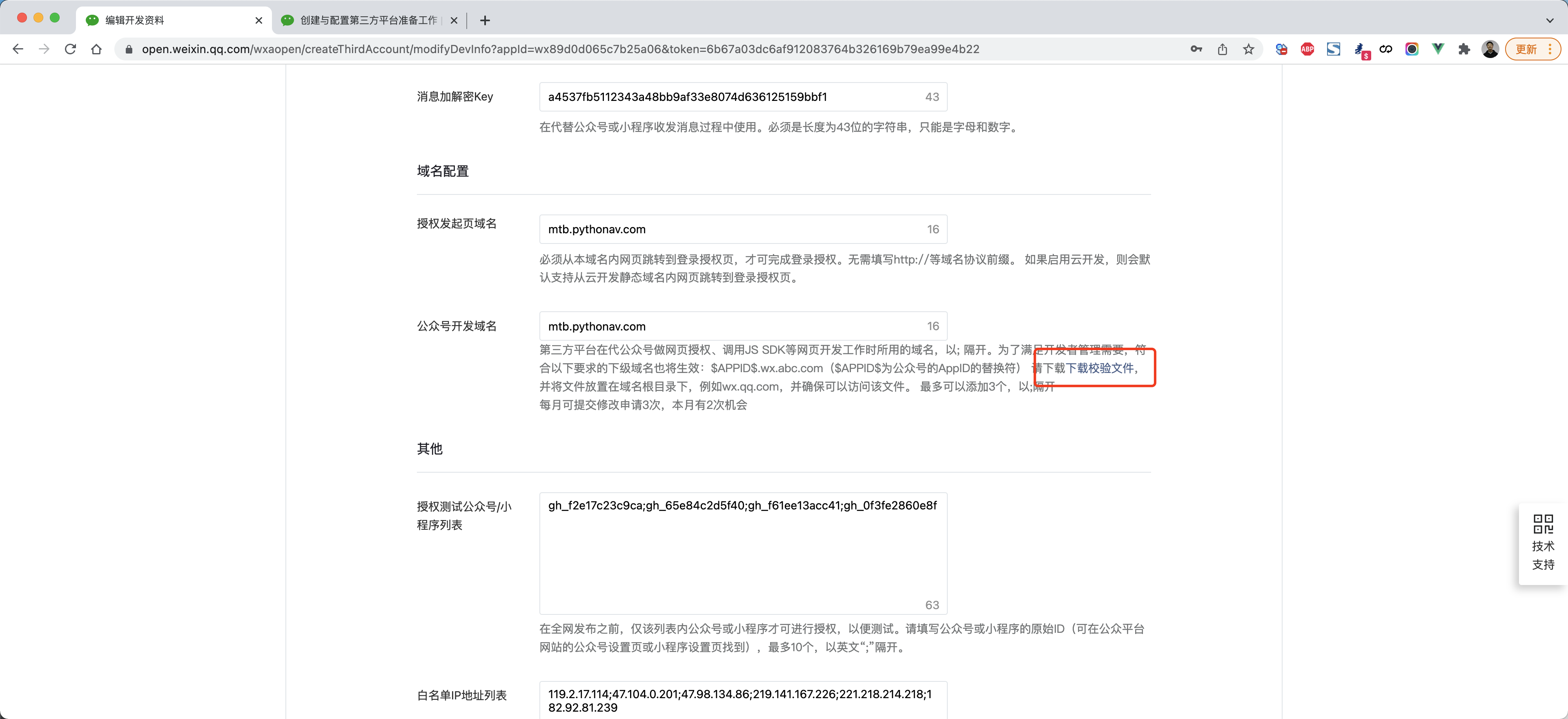Click the camera screenshot extension icon

coord(1412,49)
